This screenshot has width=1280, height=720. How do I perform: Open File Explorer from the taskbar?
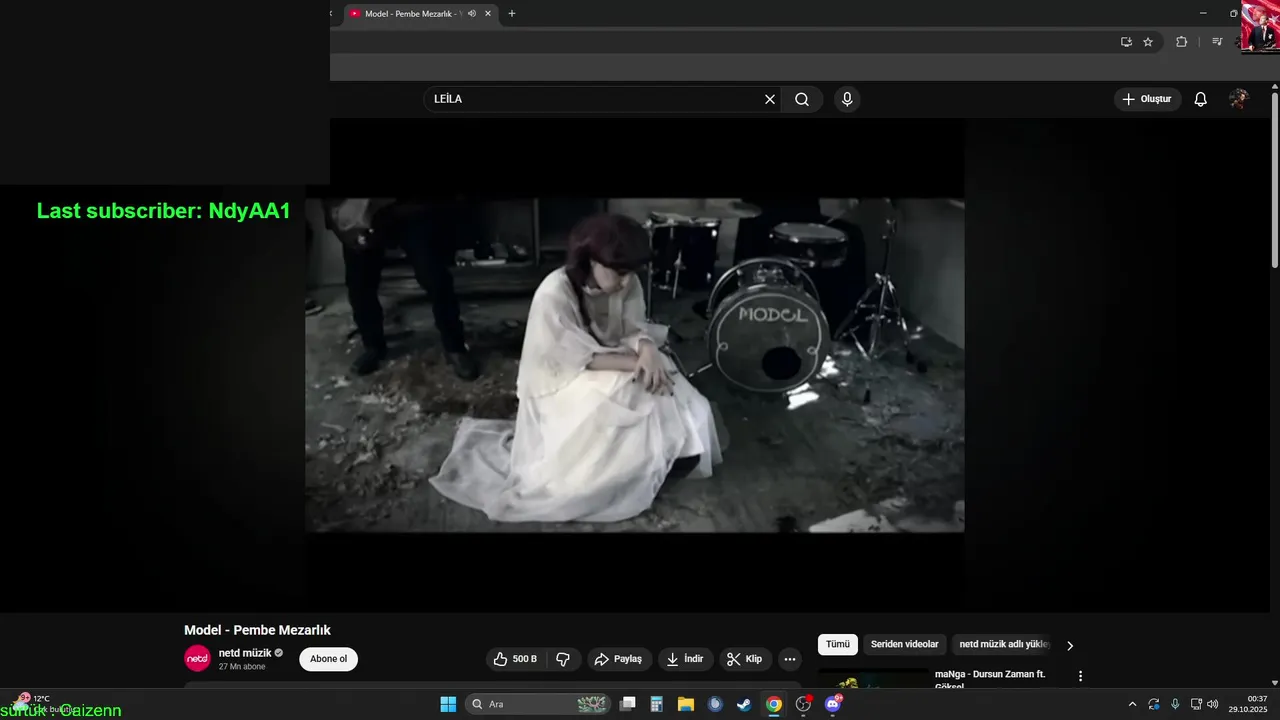[686, 704]
